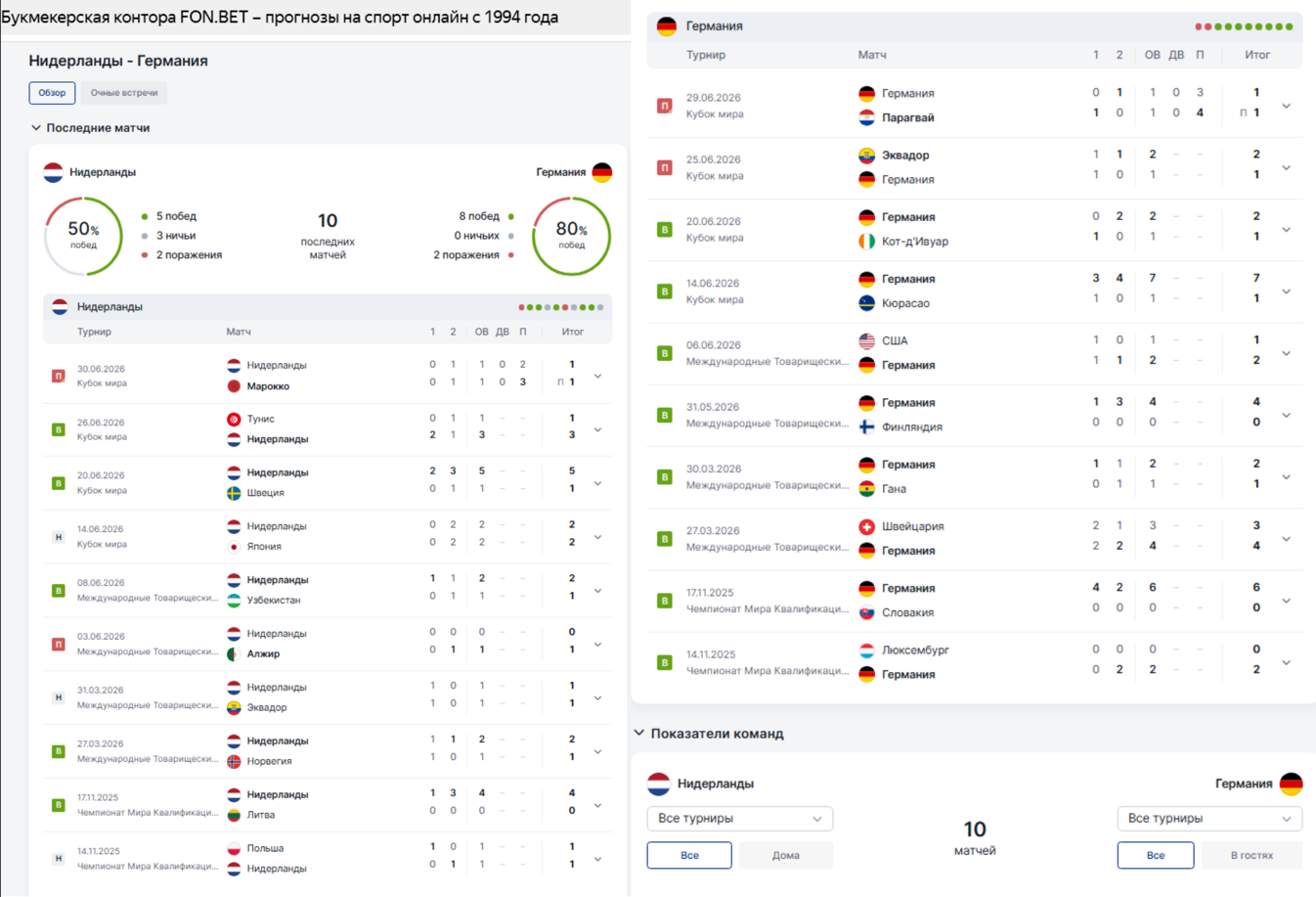
Task: Click the Switzerland flag icon
Action: coord(866,526)
